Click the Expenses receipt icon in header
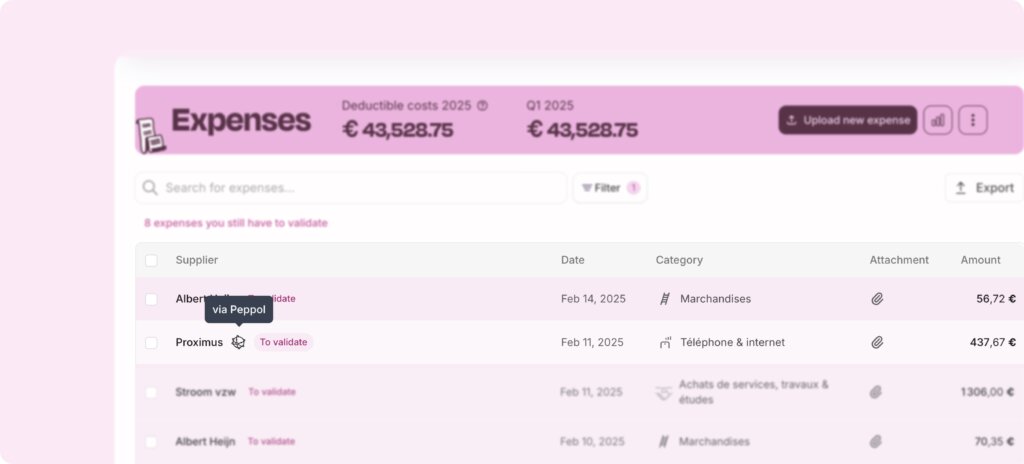Viewport: 1024px width, 464px height. [x=151, y=135]
